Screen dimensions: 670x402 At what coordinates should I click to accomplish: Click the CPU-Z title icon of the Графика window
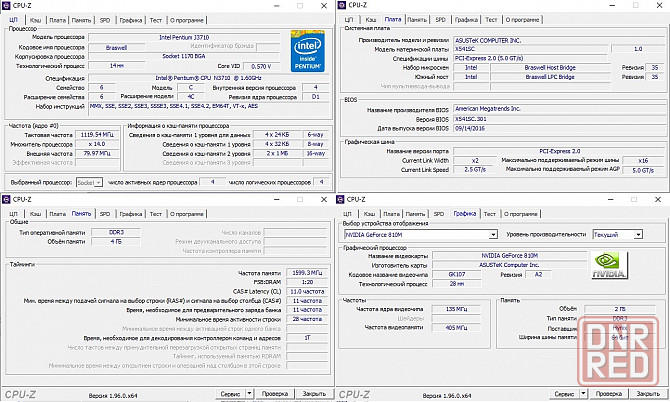(341, 200)
